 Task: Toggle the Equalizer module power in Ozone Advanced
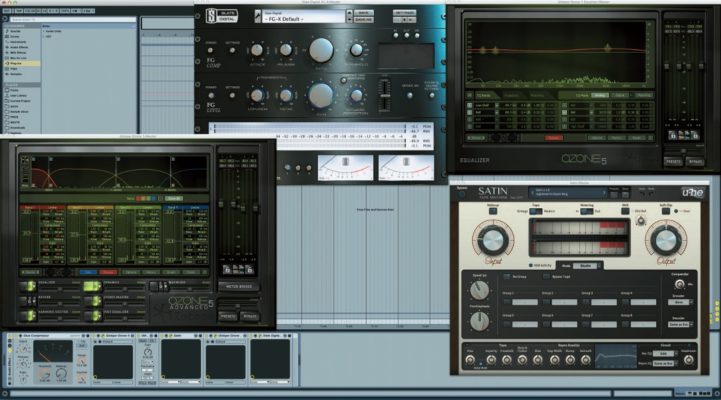28,286
